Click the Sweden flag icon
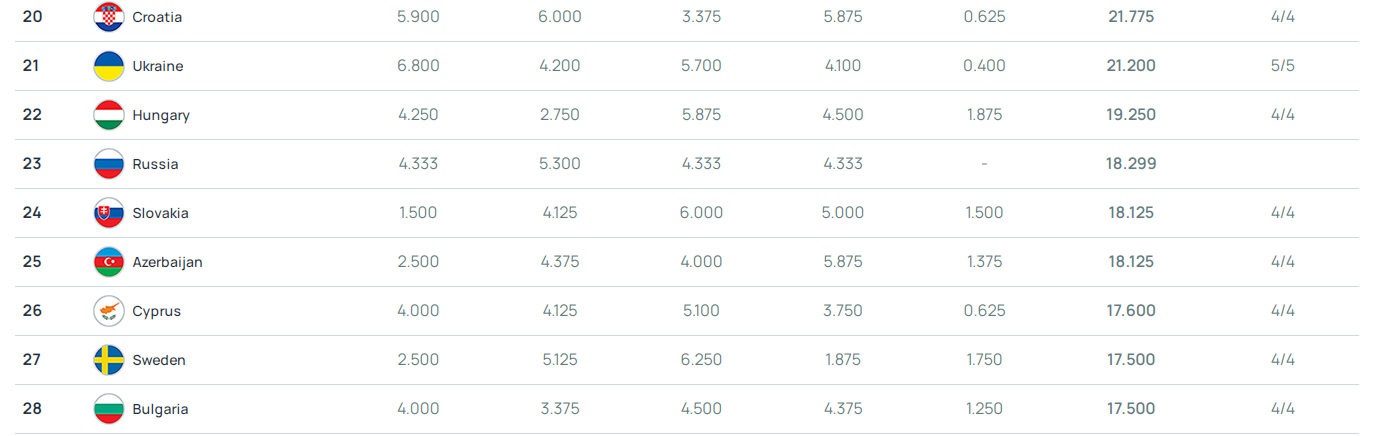Screen dimensions: 1383x436 109,360
